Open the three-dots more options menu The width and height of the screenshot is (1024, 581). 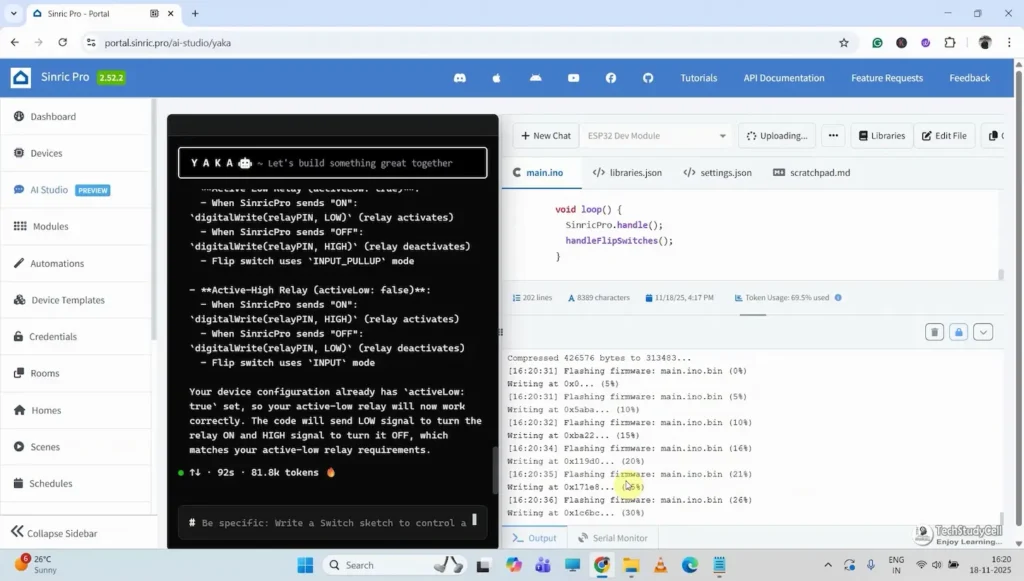[833, 136]
